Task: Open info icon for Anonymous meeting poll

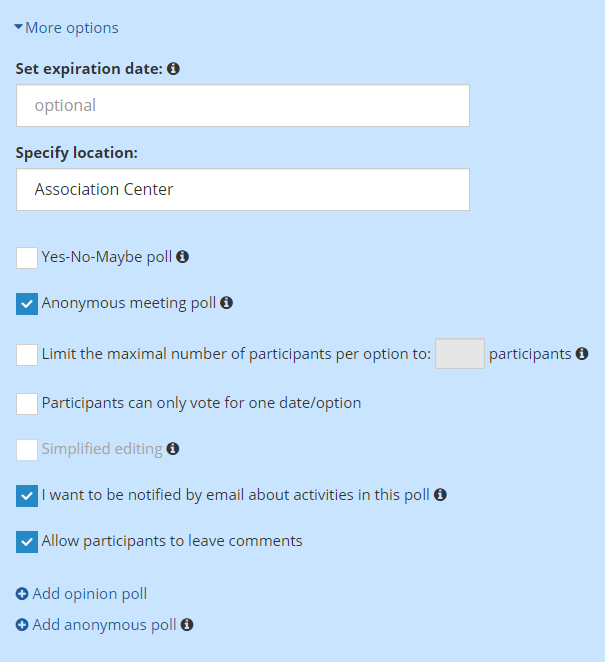Action: click(226, 302)
